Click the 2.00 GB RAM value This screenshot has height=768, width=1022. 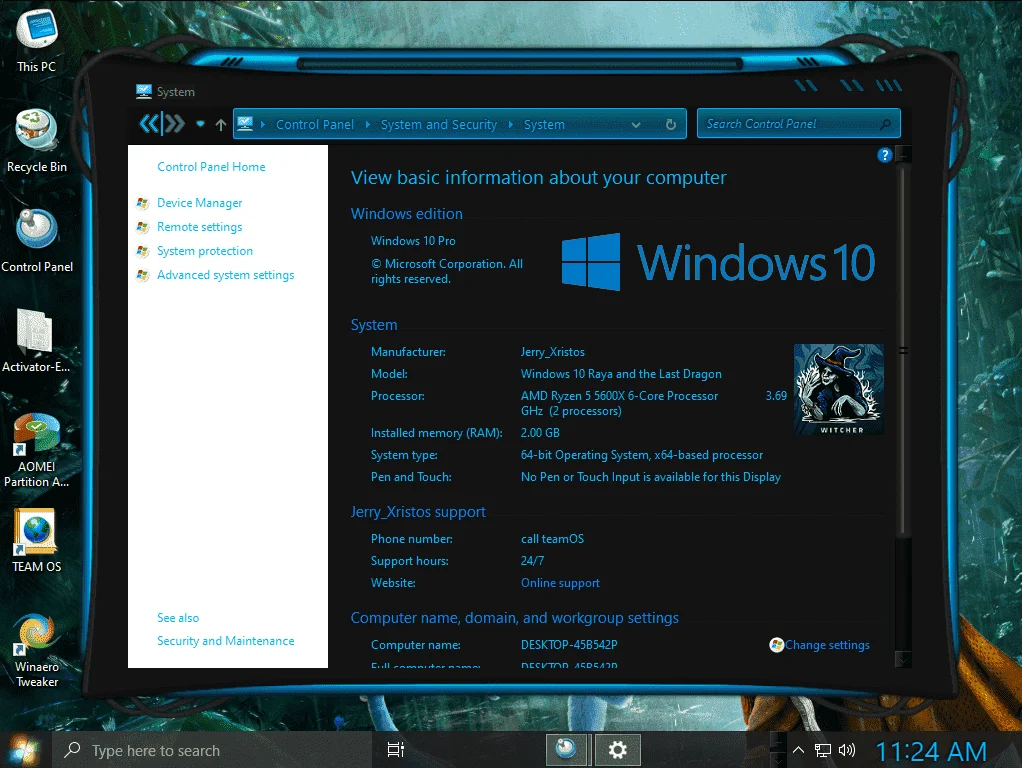tap(540, 433)
